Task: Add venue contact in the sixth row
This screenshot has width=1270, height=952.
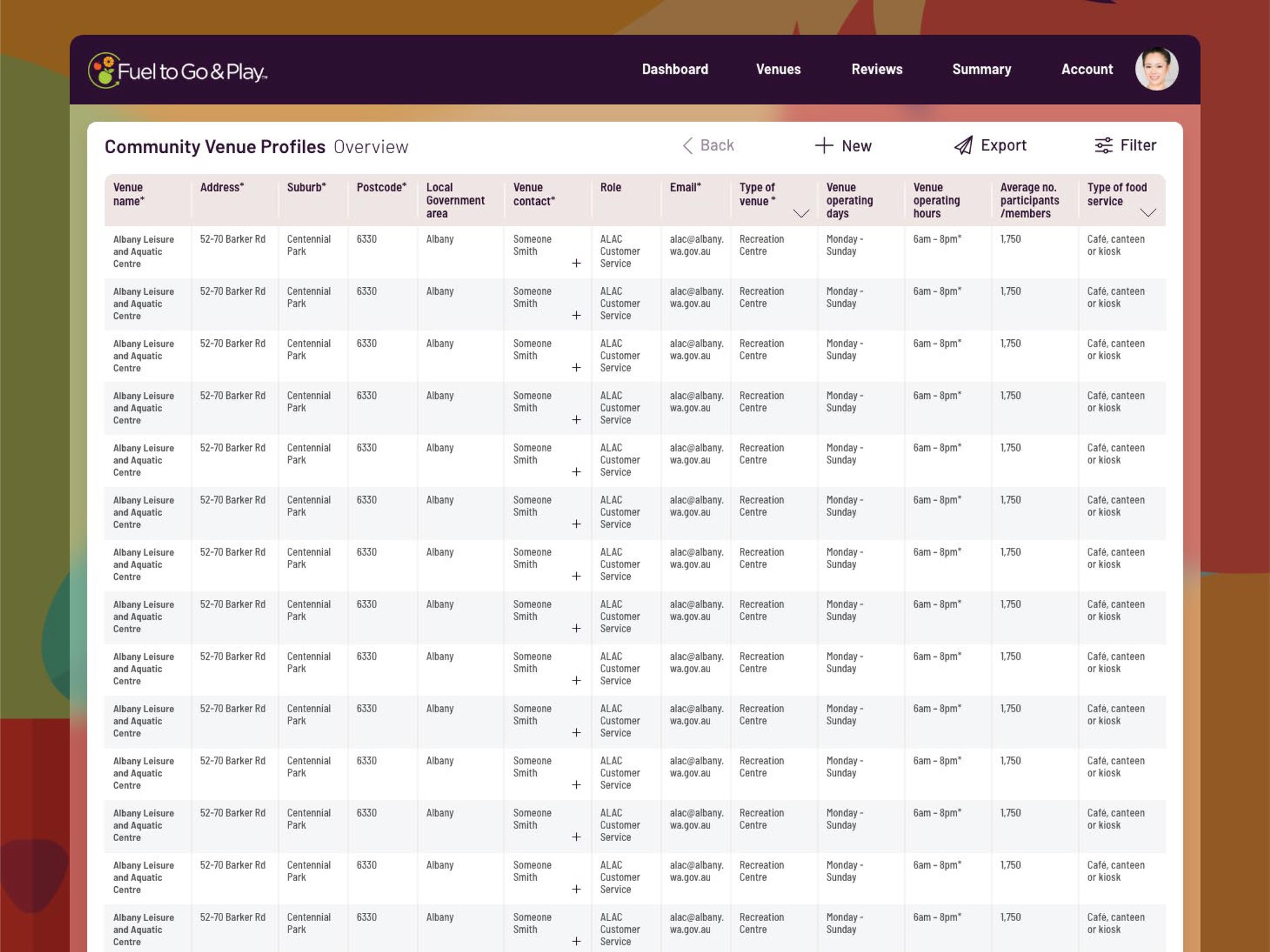Action: click(x=576, y=525)
